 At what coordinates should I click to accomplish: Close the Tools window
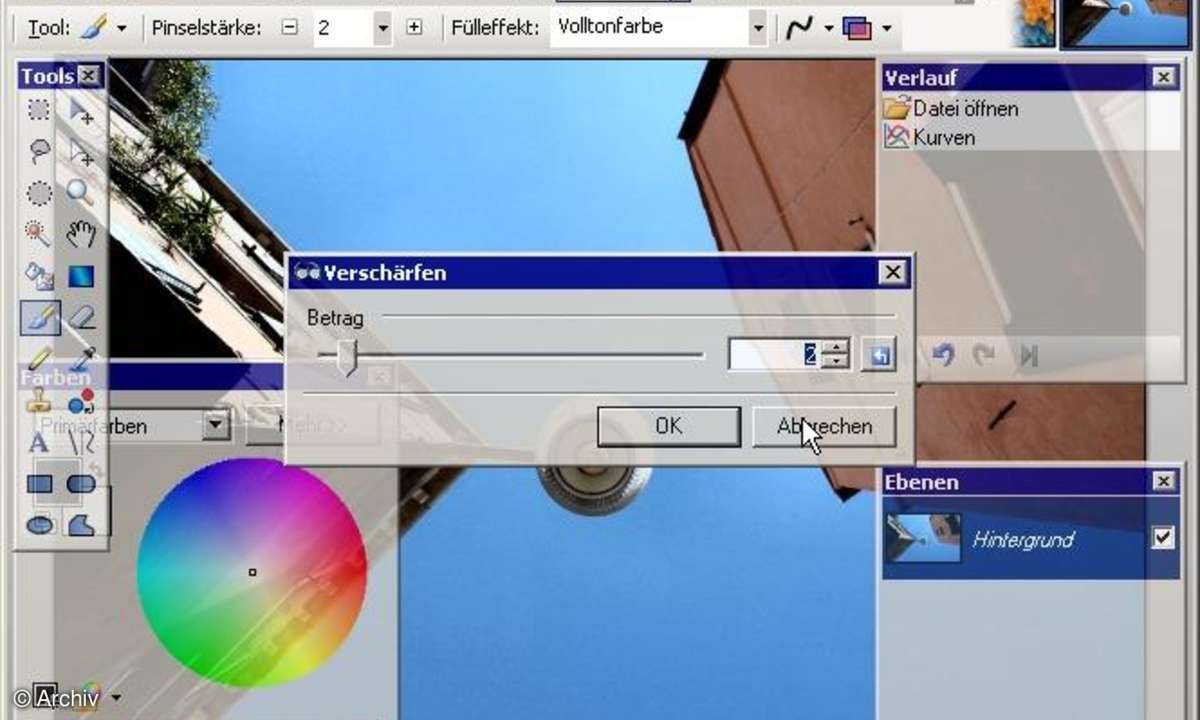point(89,76)
